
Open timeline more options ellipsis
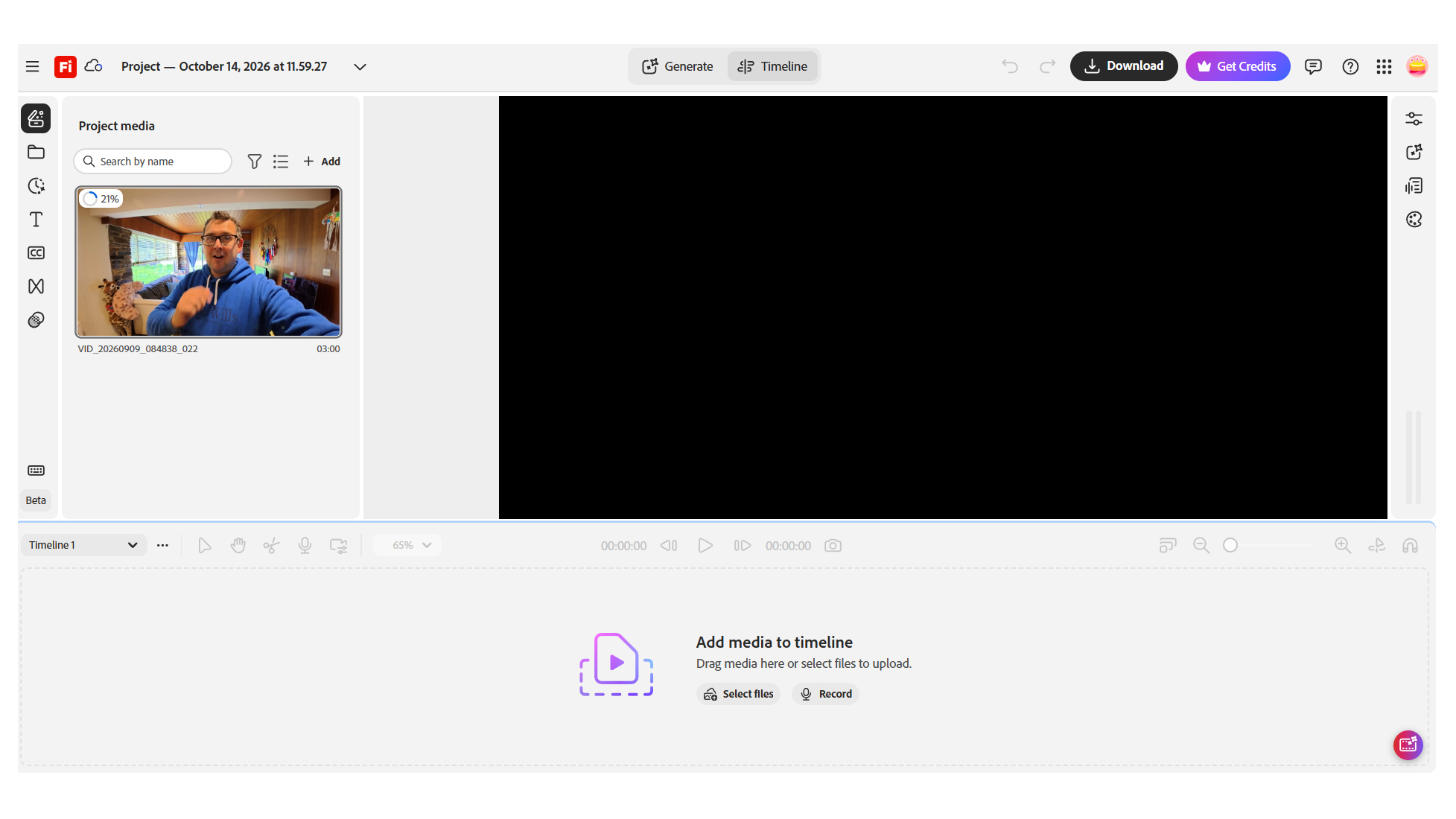tap(162, 545)
